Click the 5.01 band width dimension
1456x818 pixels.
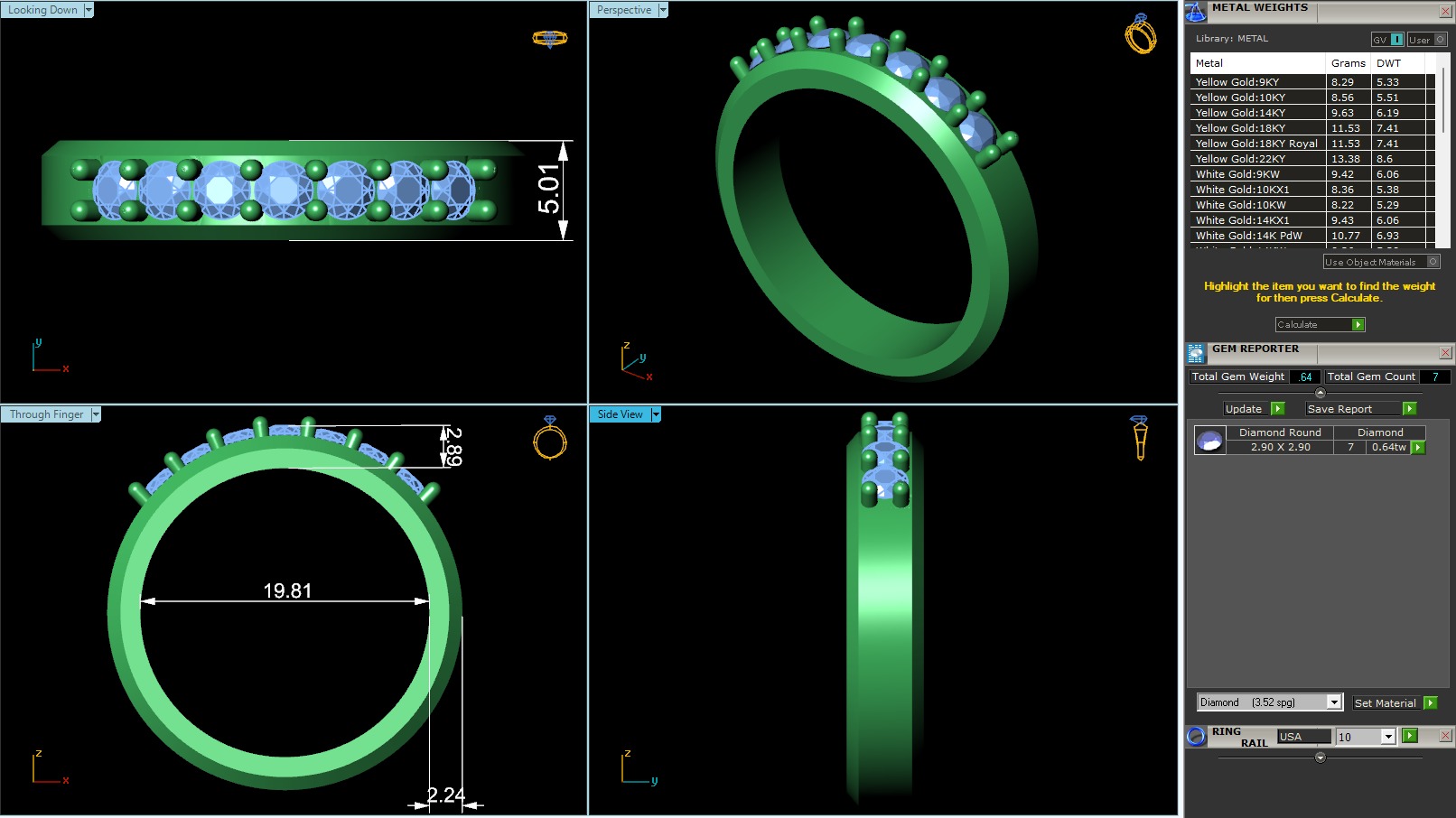548,190
